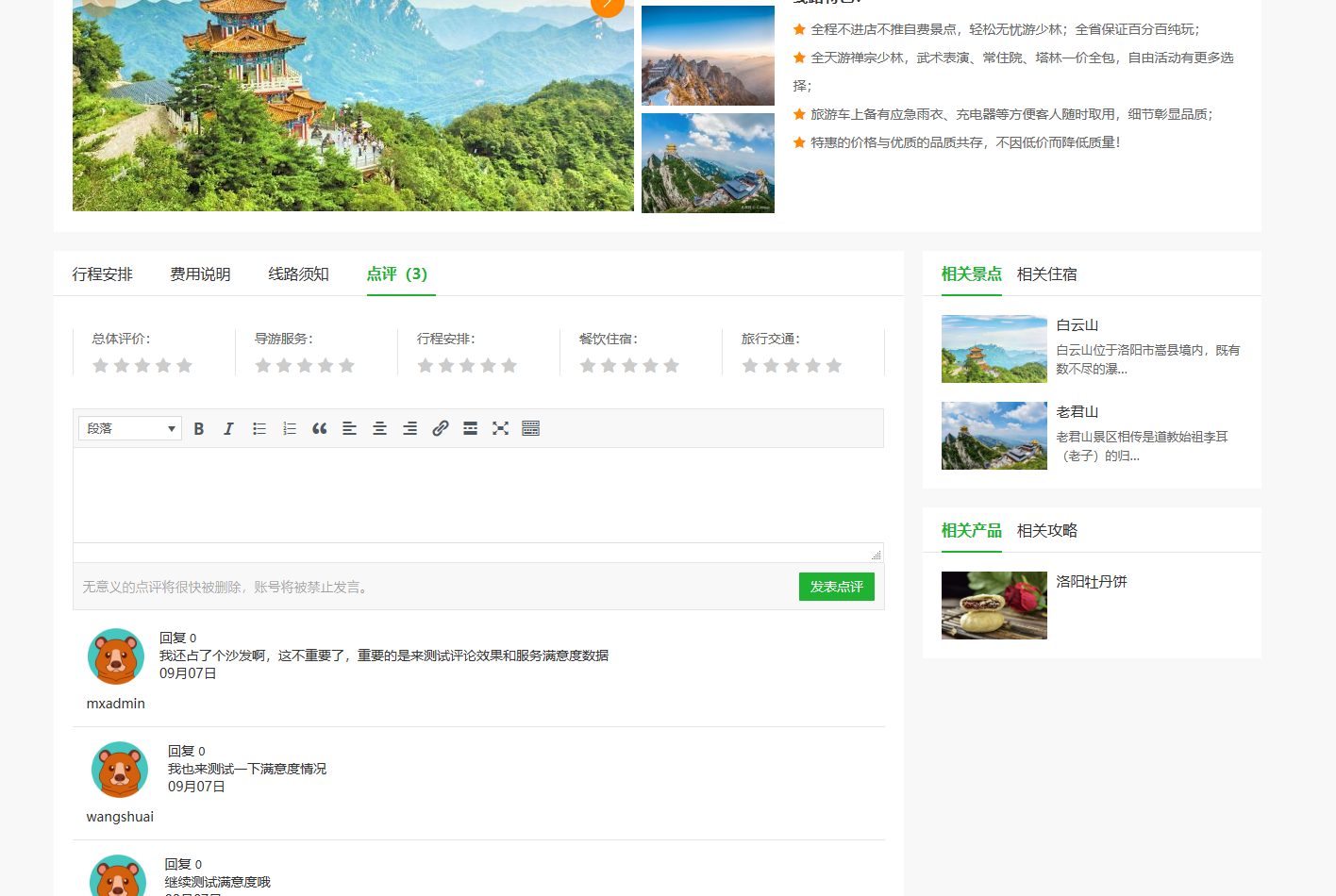
Task: Show the 相关景点 sidebar tab
Action: (x=972, y=274)
